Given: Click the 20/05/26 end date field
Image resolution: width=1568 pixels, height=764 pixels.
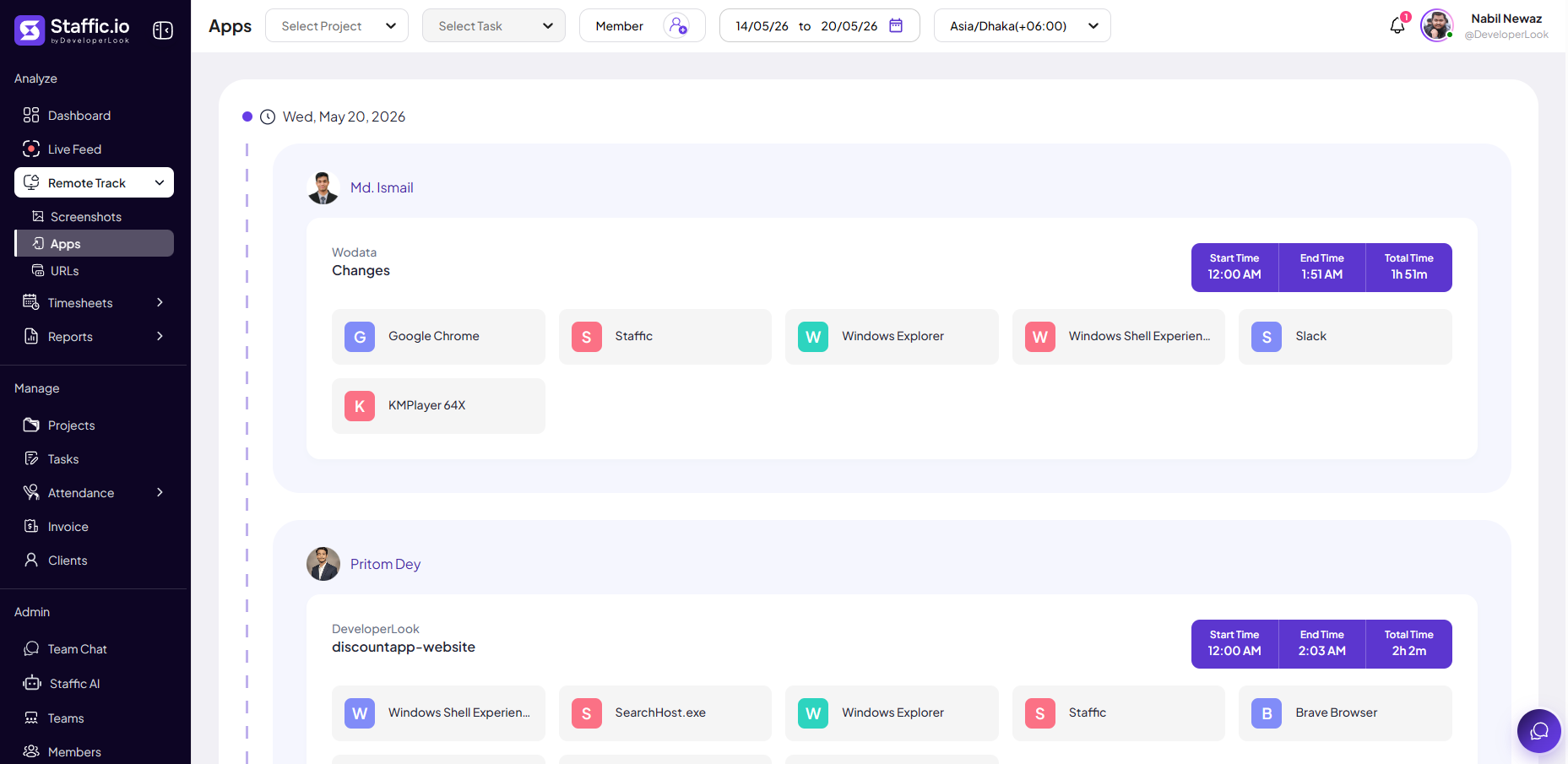Looking at the screenshot, I should [x=849, y=26].
